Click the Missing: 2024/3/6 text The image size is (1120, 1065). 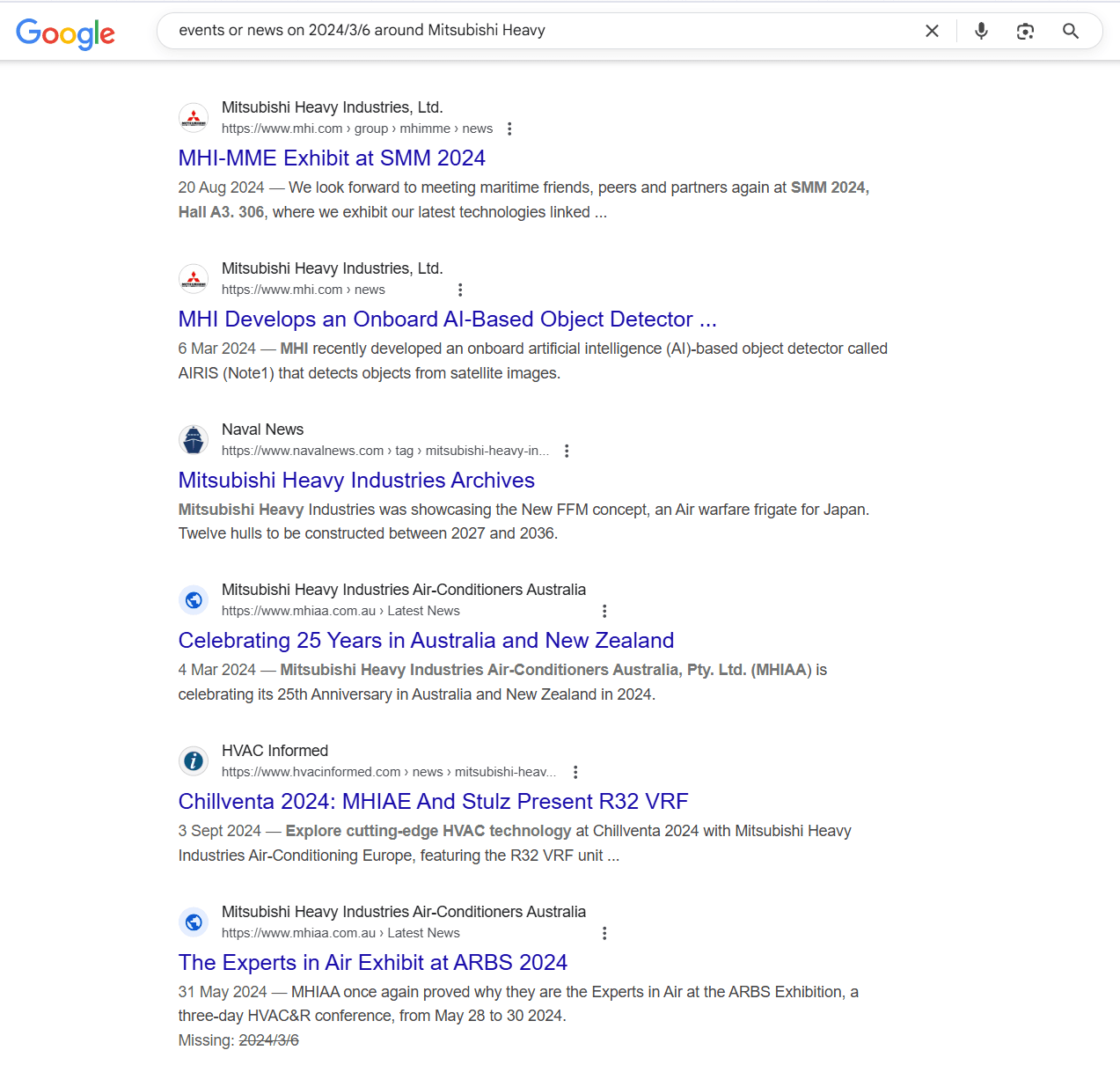point(238,1040)
